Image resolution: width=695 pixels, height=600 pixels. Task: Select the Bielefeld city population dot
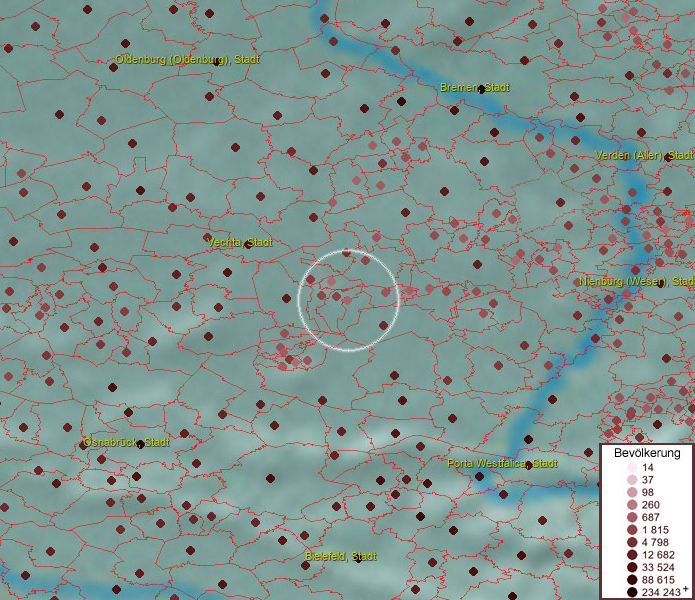pos(358,558)
